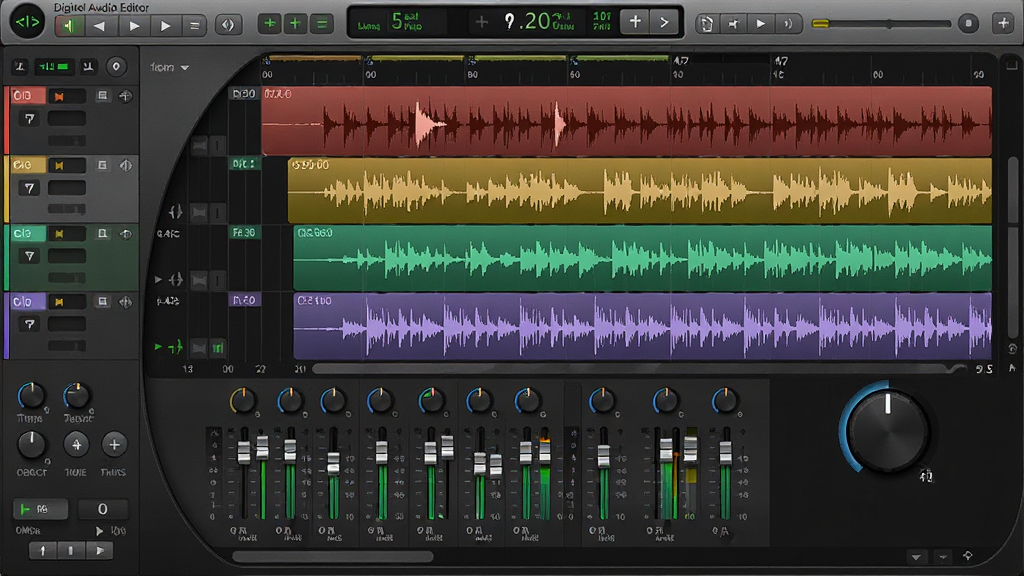The width and height of the screenshot is (1024, 576).
Task: Click the square icon on green track header
Action: (x=102, y=233)
